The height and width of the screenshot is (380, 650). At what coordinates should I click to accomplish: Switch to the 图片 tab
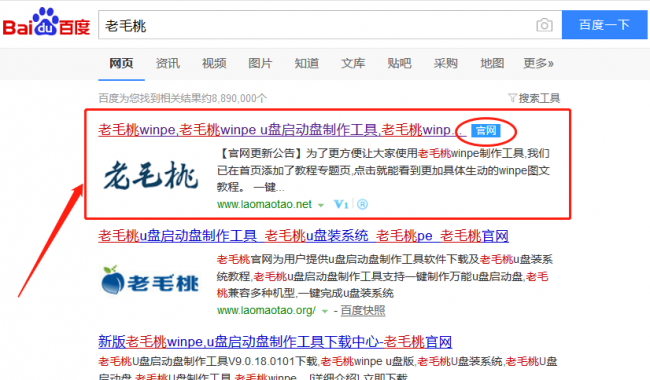tap(260, 63)
